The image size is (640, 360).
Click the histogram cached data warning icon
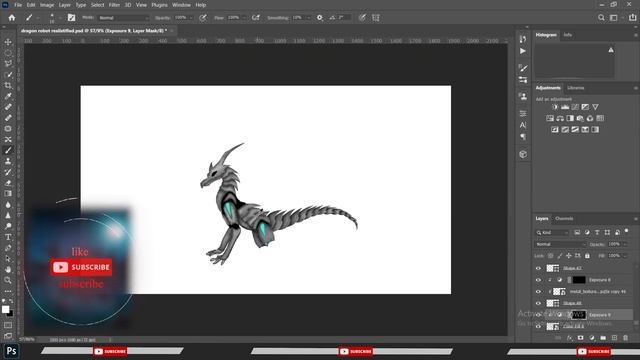tap(611, 50)
